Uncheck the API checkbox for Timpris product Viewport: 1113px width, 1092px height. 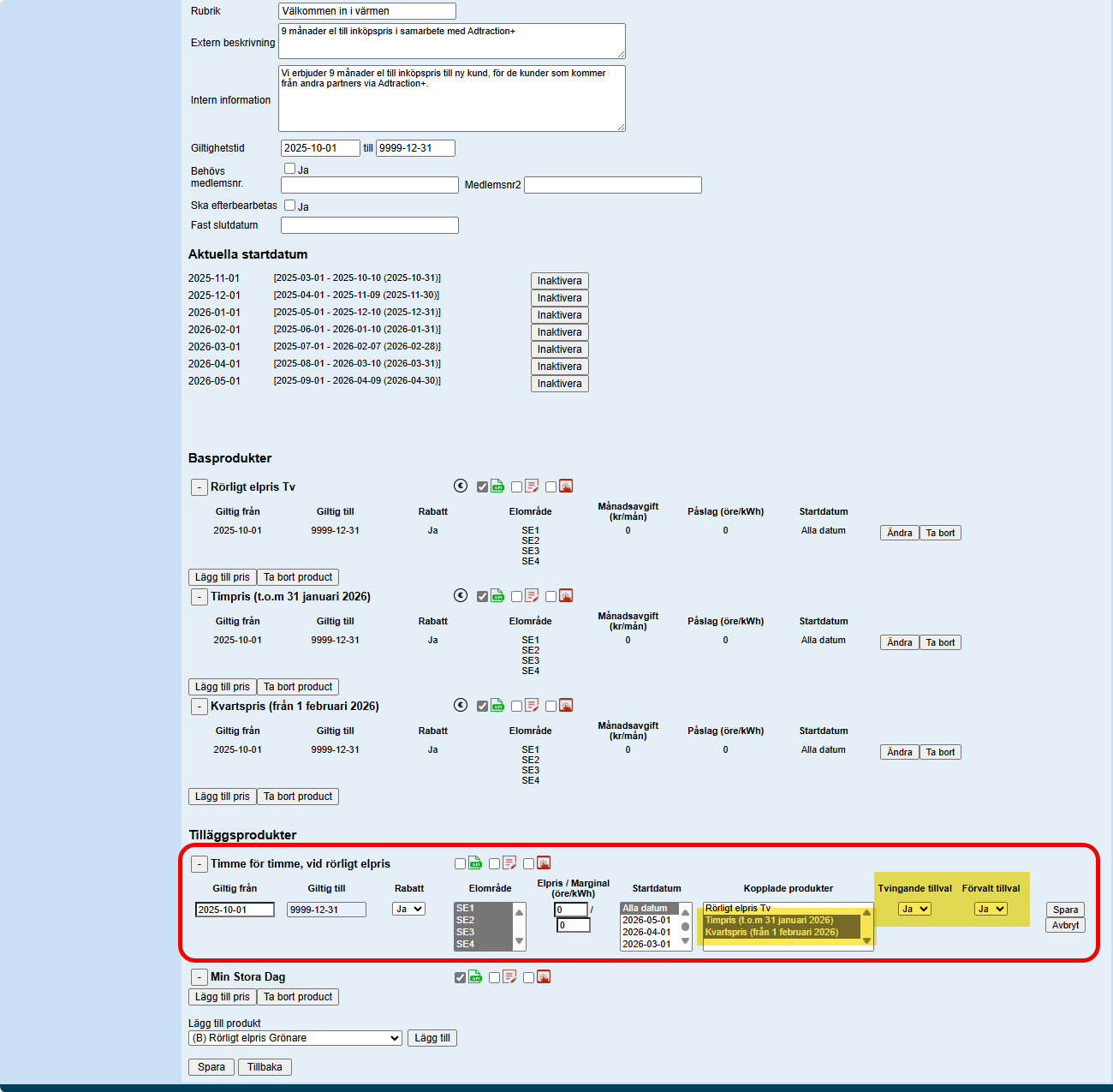point(482,597)
